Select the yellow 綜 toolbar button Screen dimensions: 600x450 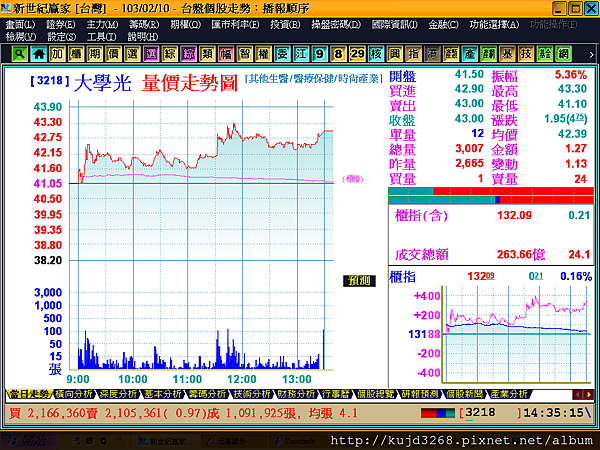[x=170, y=54]
